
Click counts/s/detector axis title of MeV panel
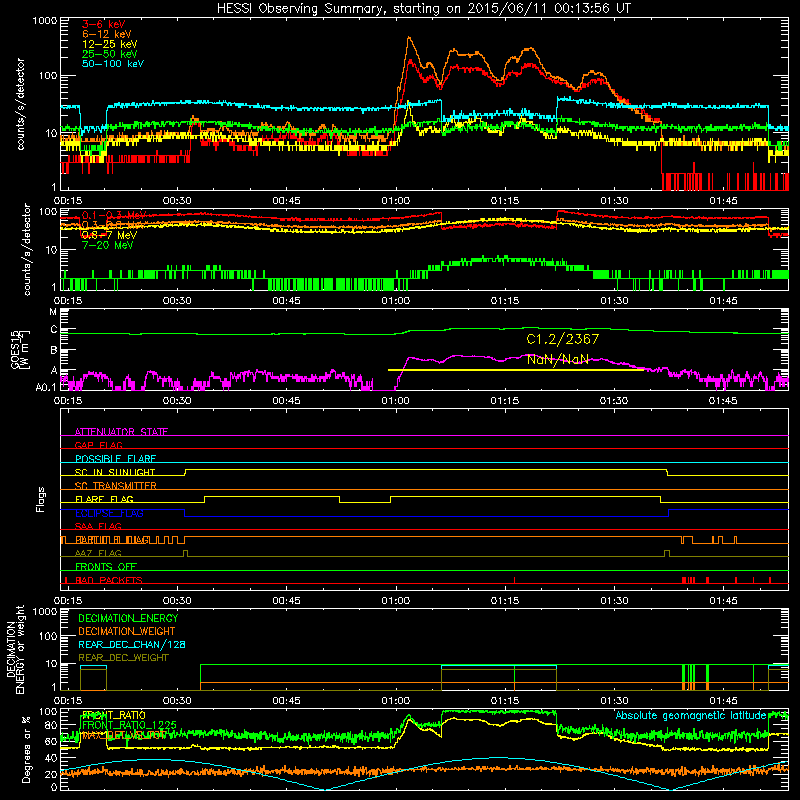click(27, 249)
